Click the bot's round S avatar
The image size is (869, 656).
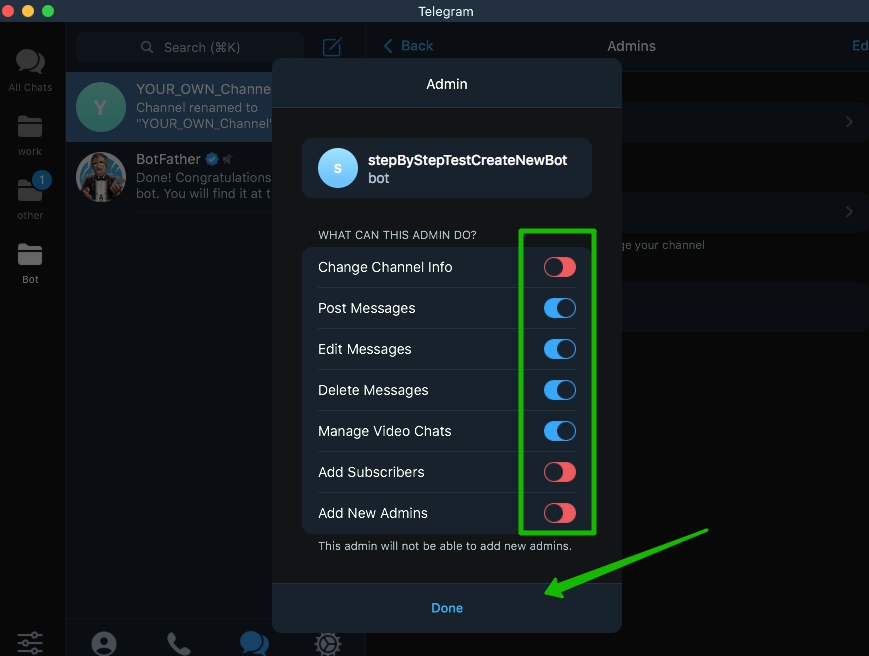[x=338, y=168]
